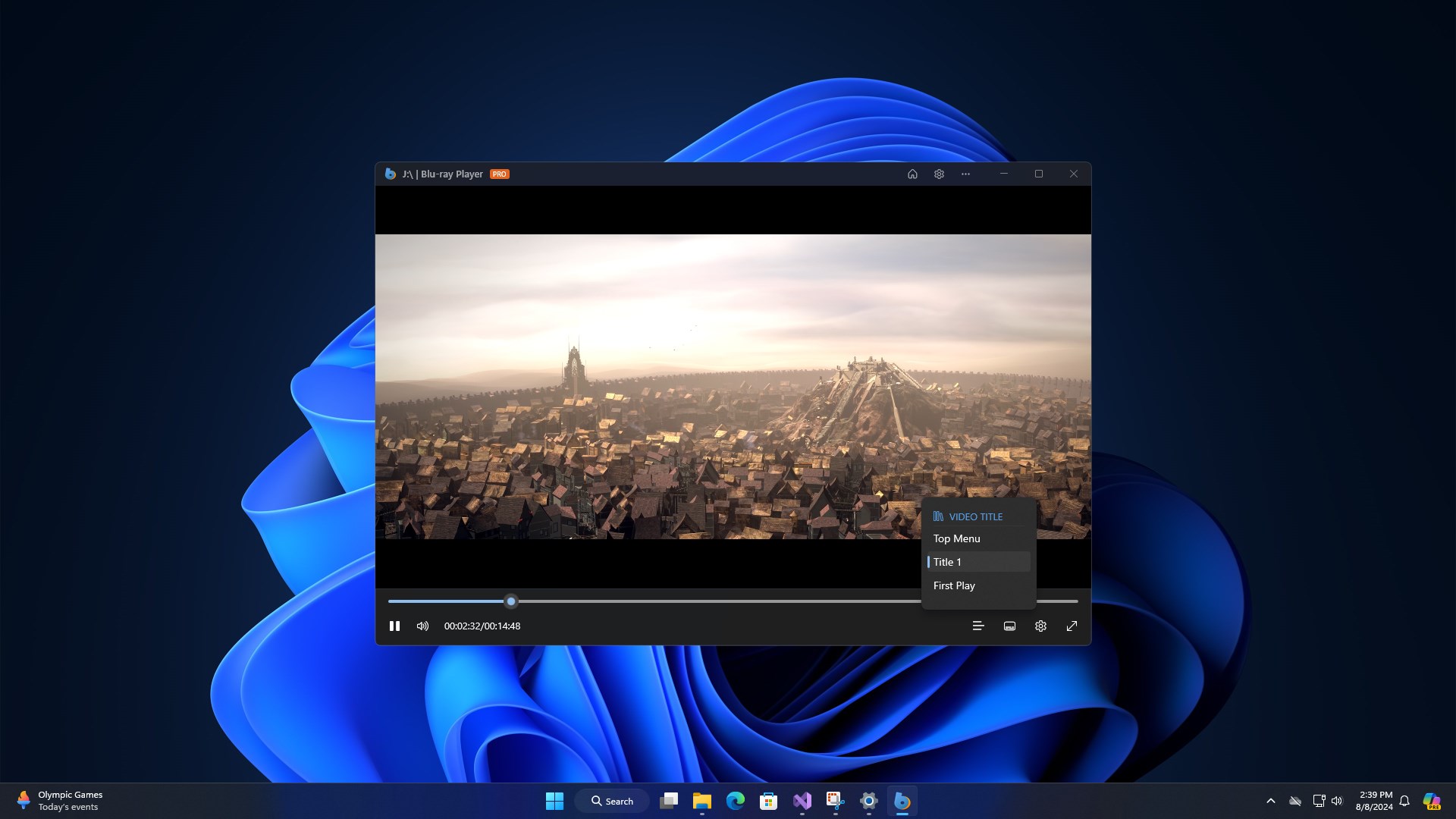The width and height of the screenshot is (1456, 819).
Task: Mute the volume speaker icon
Action: click(422, 626)
